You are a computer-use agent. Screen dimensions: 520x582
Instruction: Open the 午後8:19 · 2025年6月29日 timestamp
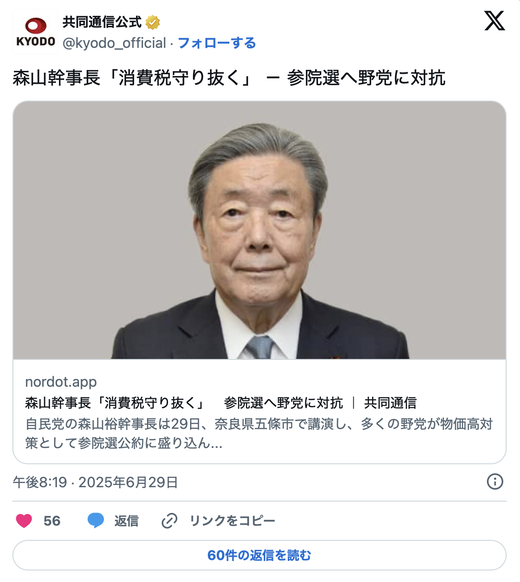coord(95,482)
